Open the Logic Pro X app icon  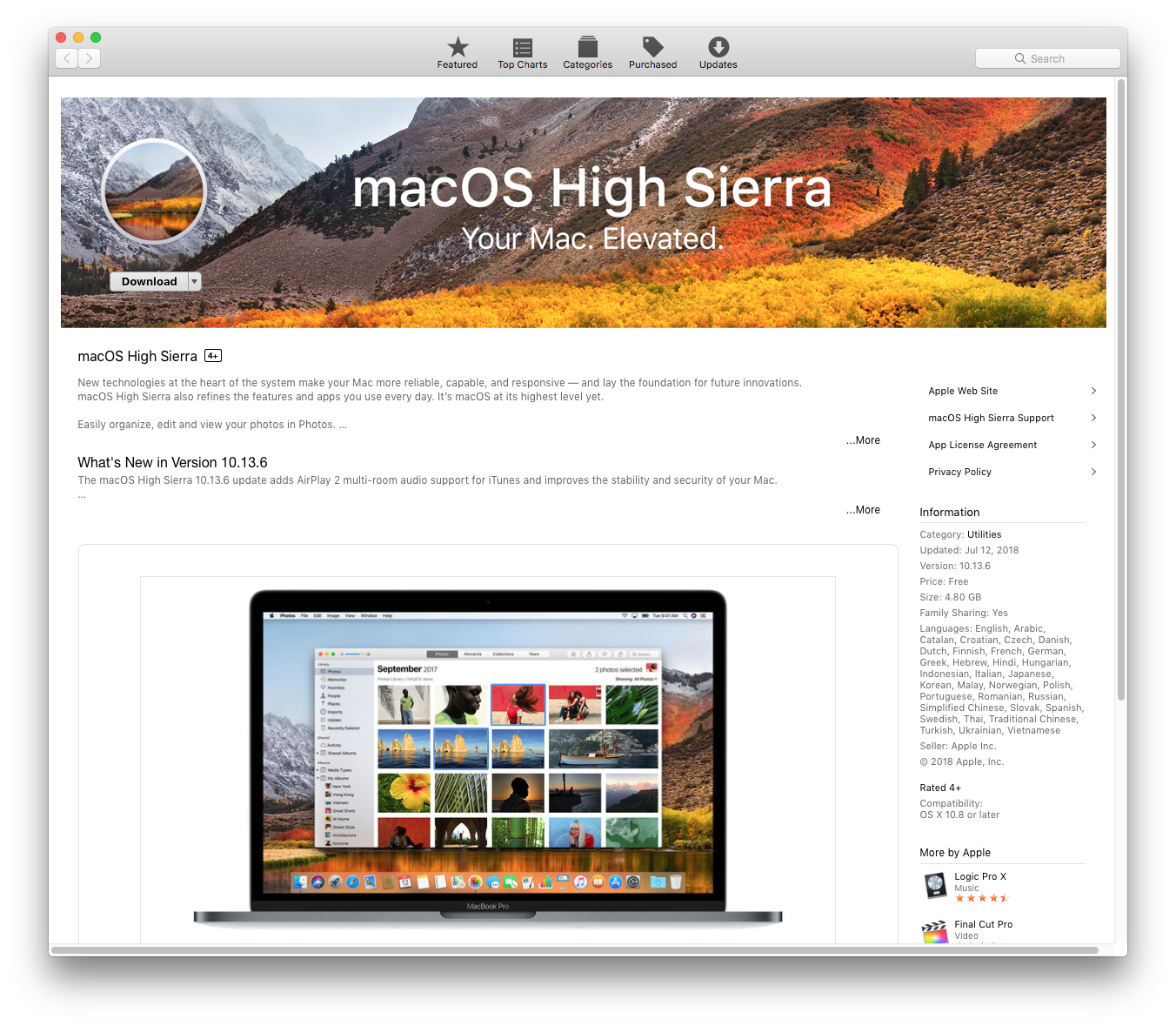935,886
